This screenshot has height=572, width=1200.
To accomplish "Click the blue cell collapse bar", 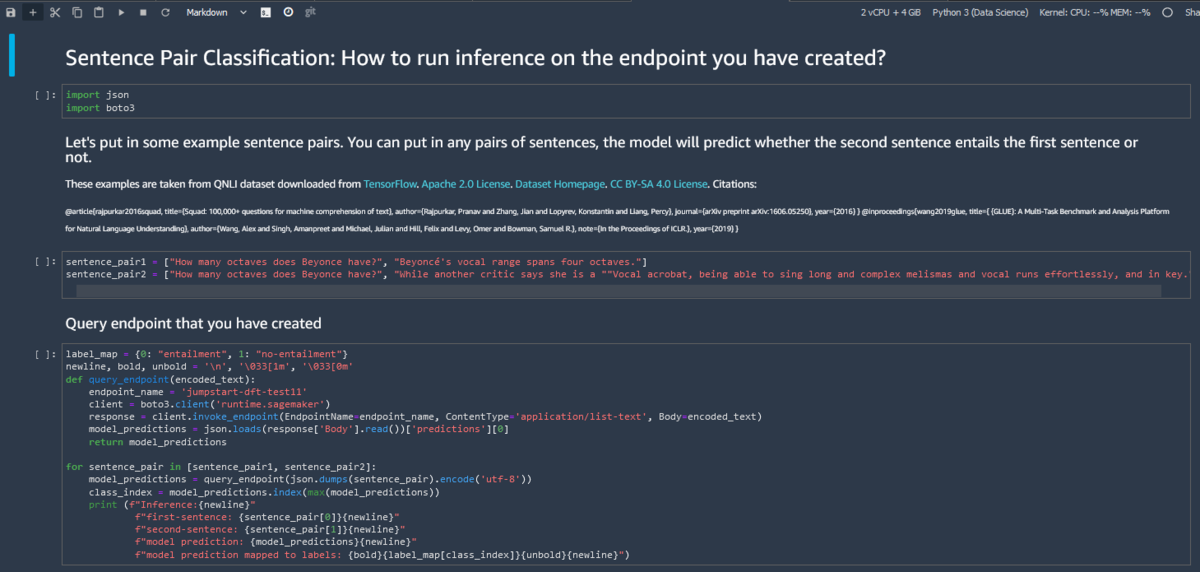I will coord(12,55).
